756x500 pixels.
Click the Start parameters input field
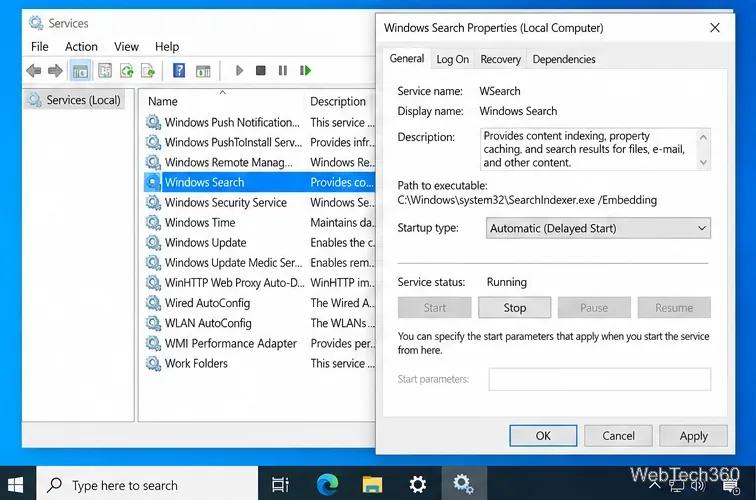click(x=599, y=379)
